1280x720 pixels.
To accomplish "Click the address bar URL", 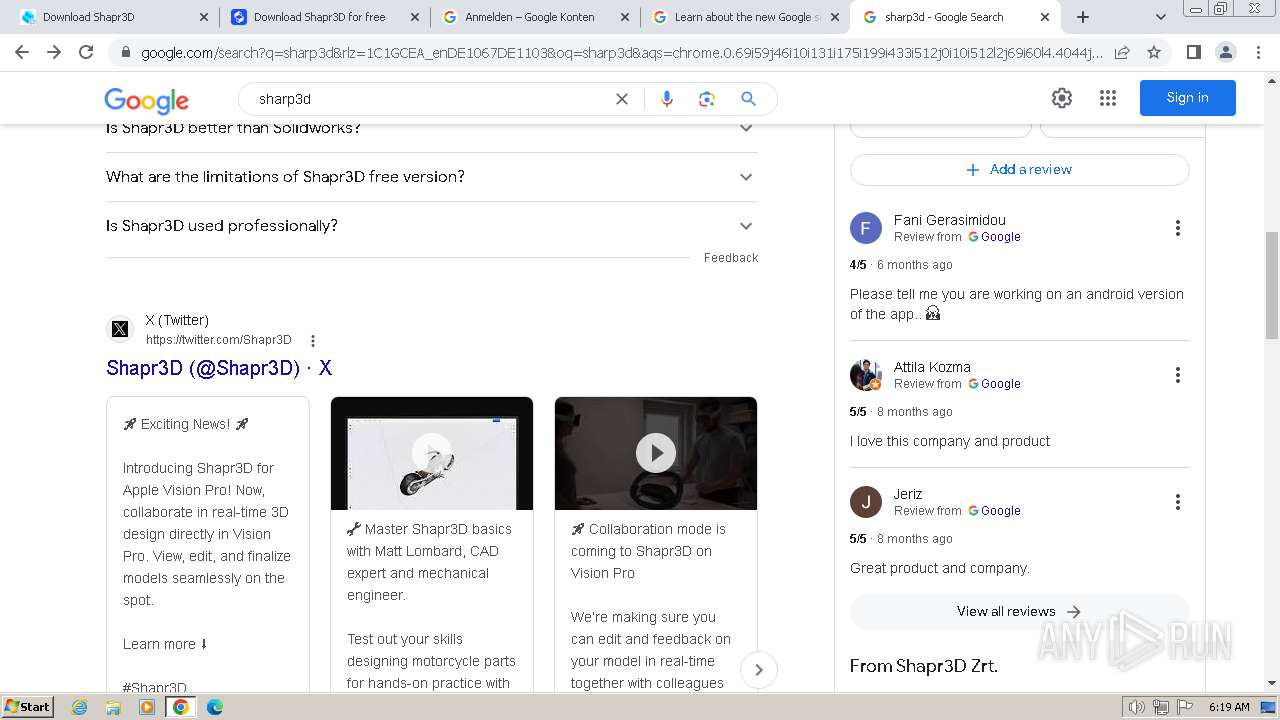I will coord(621,53).
